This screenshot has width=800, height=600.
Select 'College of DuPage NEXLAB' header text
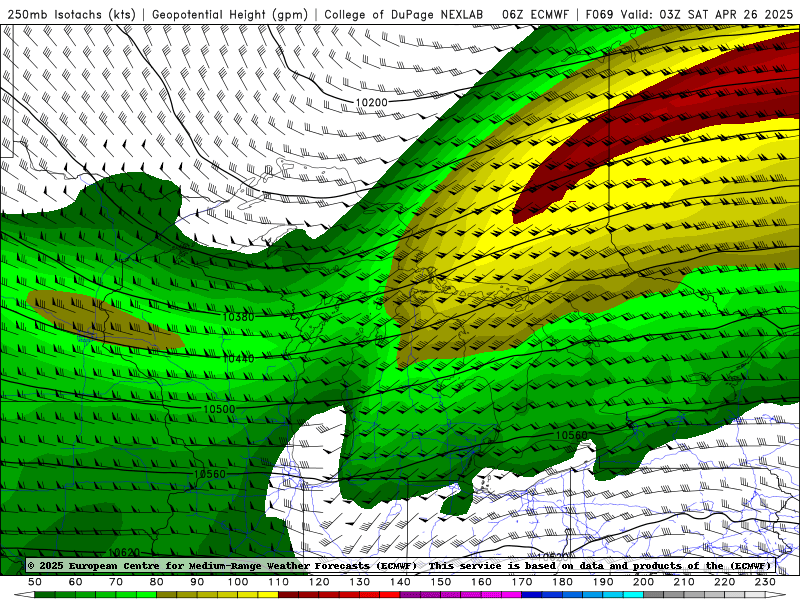coord(403,14)
